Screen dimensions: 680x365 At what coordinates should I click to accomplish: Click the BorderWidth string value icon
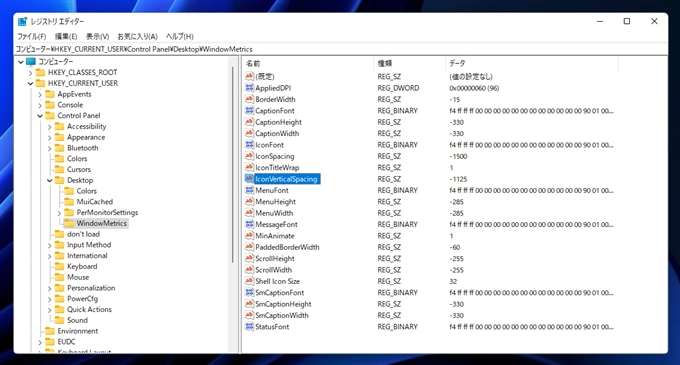249,99
